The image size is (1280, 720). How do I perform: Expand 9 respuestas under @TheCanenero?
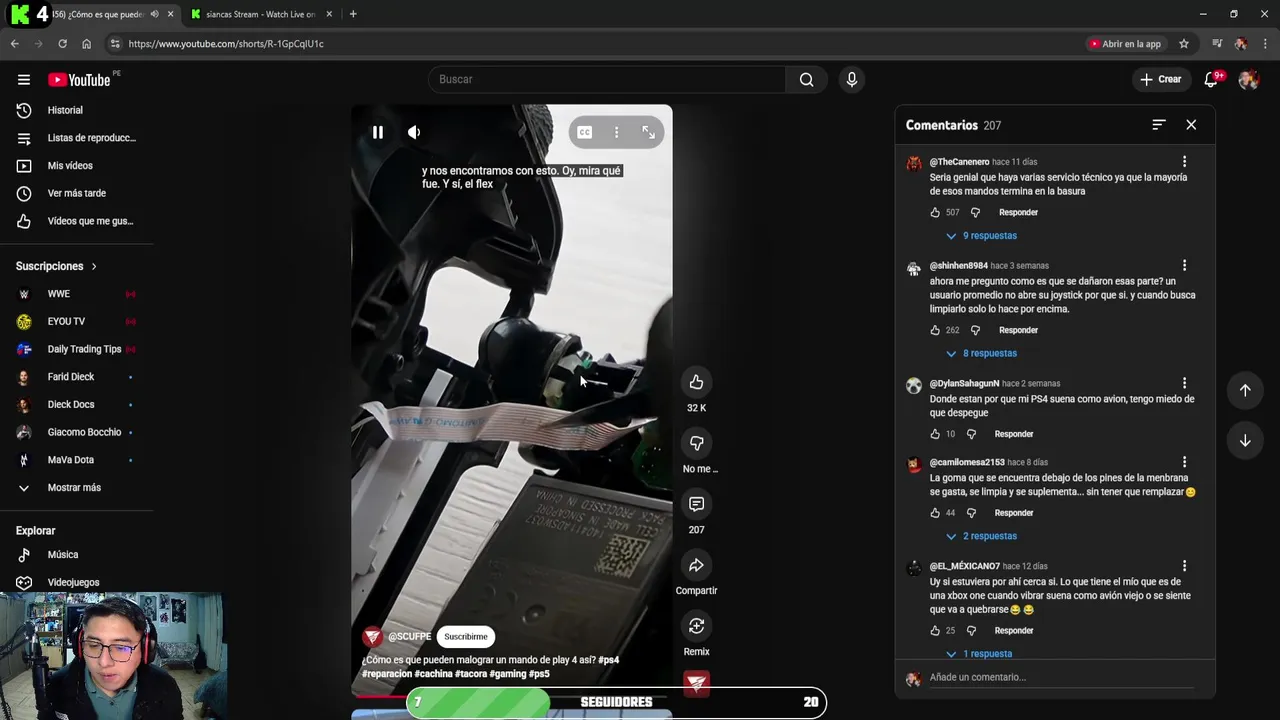(x=981, y=236)
